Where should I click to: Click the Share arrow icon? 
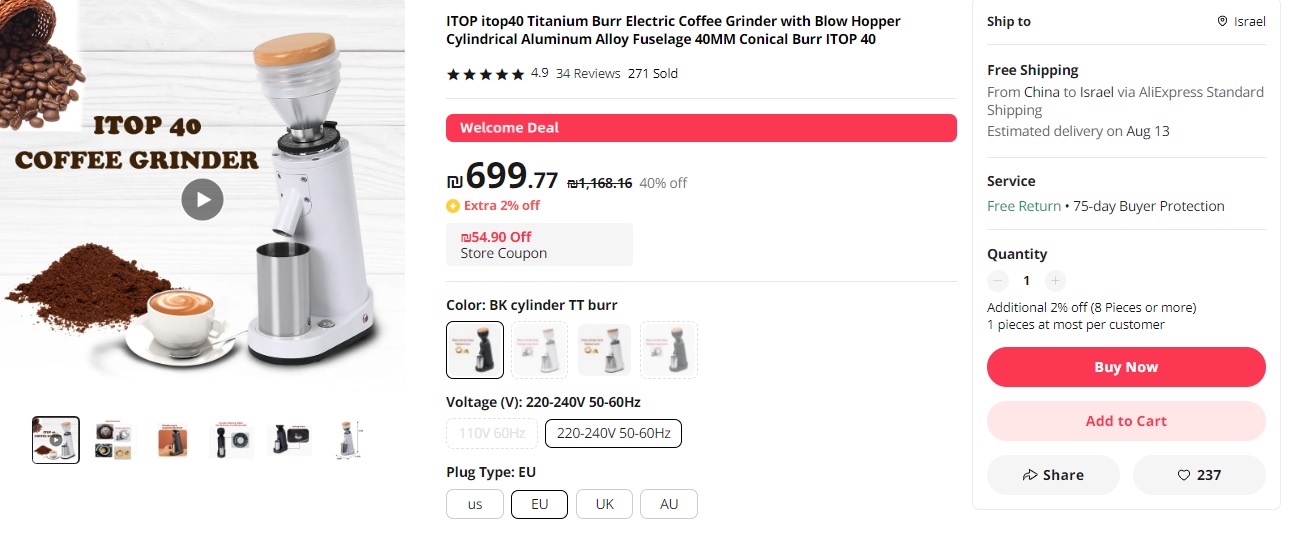(1030, 475)
